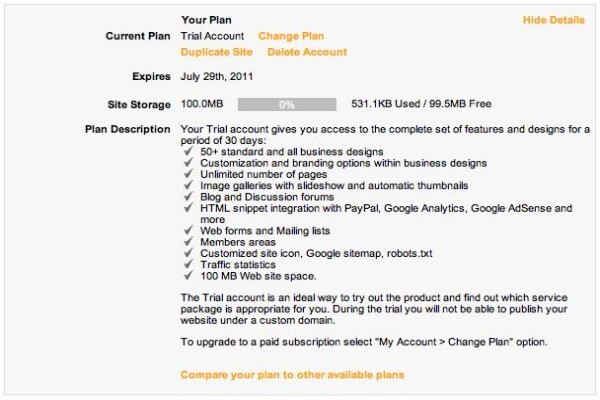The width and height of the screenshot is (600, 400).
Task: Click checkmark beside 50+ standard designs
Action: 188,151
